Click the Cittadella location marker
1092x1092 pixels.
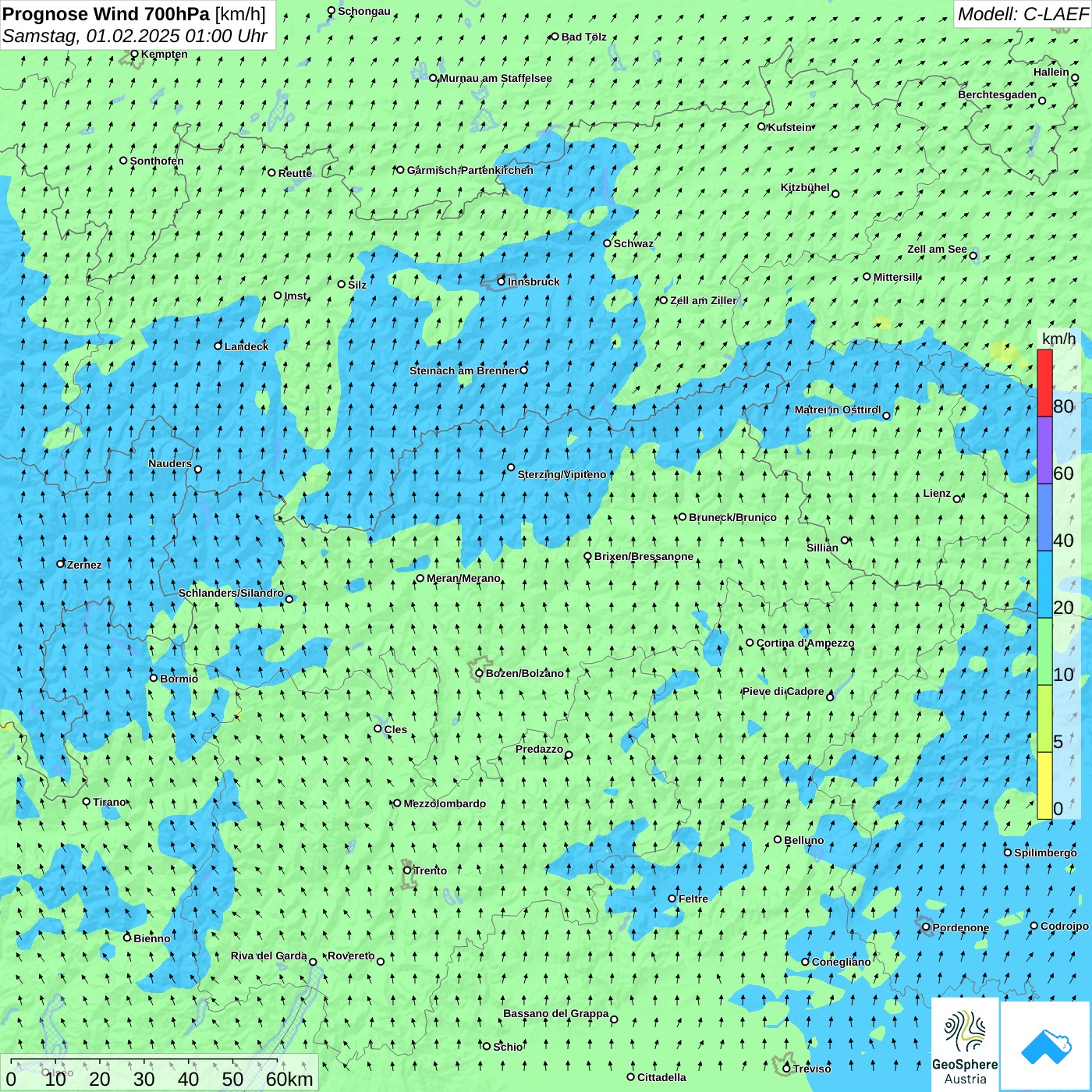[630, 1077]
